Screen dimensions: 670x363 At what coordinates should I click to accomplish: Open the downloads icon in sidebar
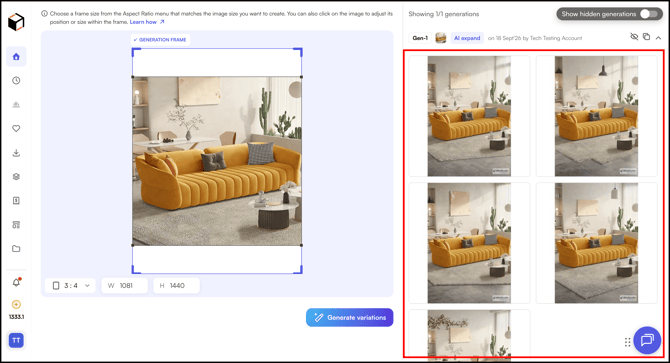(x=16, y=152)
